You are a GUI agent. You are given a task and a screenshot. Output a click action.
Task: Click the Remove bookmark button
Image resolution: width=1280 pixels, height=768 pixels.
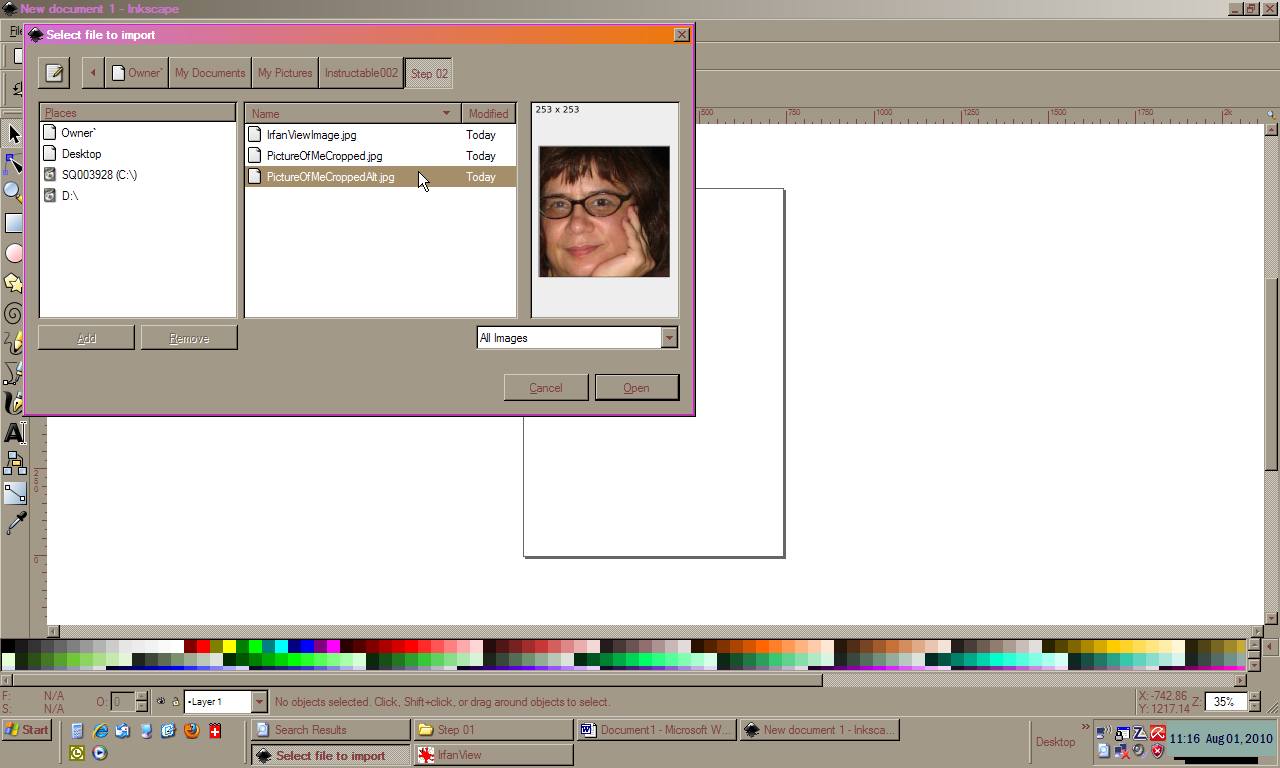point(189,338)
